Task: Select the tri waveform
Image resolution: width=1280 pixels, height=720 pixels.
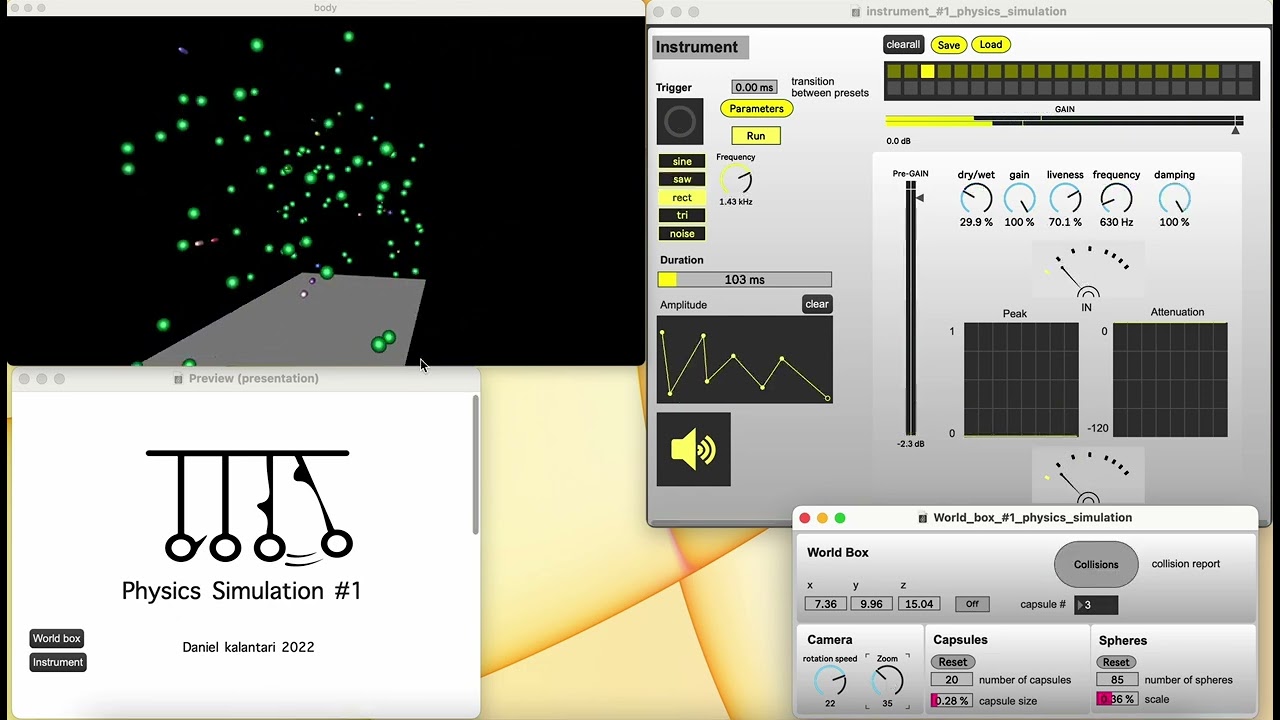Action: (682, 215)
